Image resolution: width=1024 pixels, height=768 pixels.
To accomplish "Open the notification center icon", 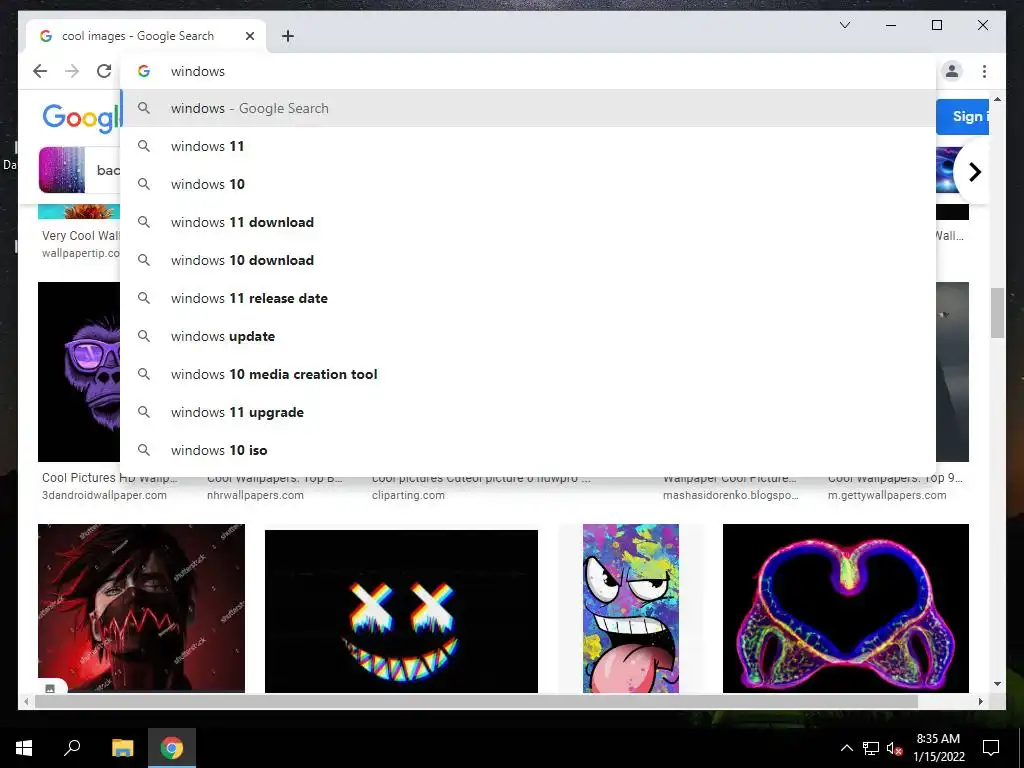I will tap(991, 748).
